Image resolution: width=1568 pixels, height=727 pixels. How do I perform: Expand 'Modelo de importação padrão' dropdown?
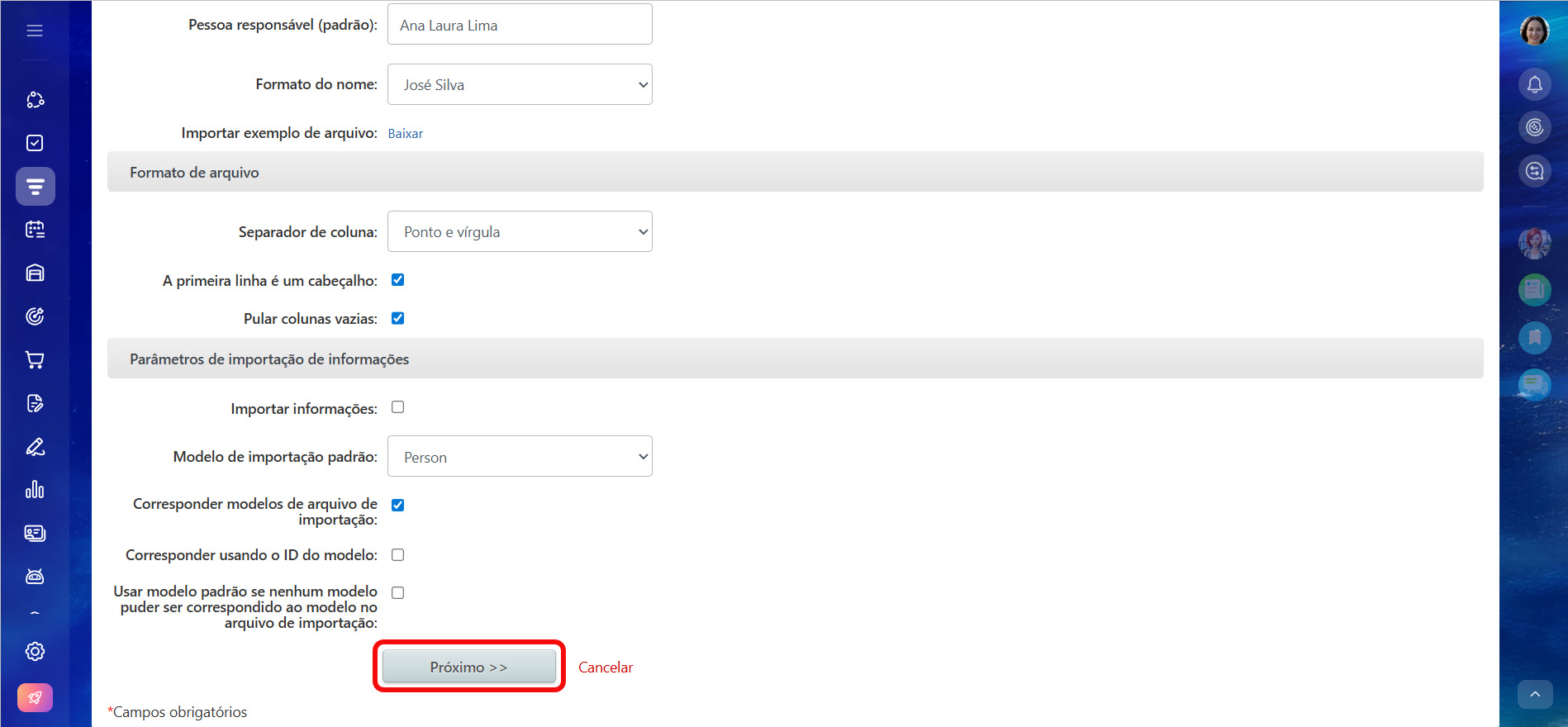(x=520, y=456)
